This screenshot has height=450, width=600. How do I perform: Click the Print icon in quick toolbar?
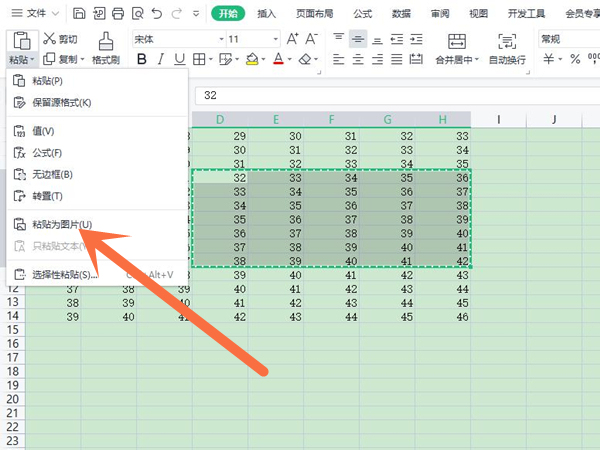119,14
